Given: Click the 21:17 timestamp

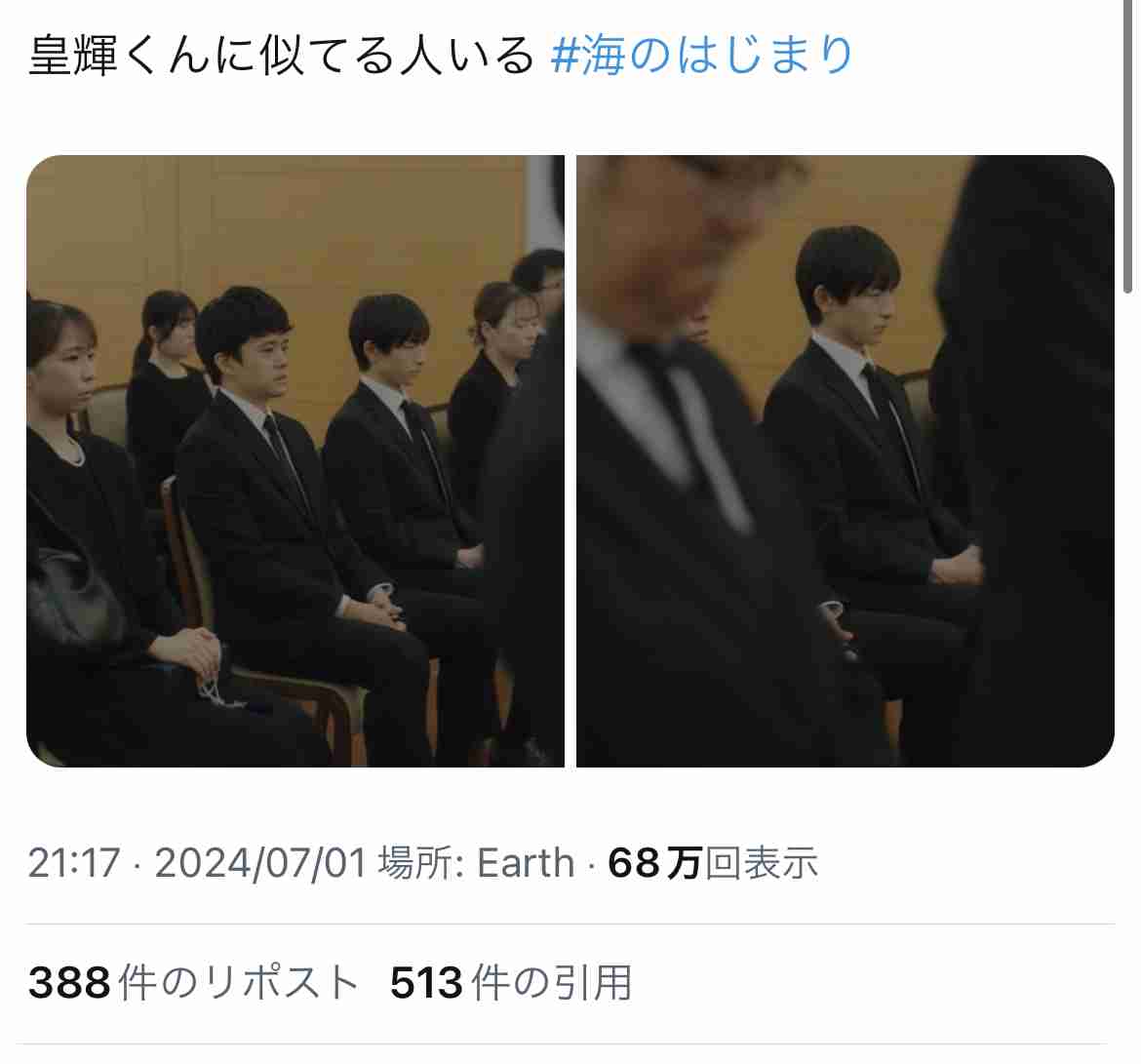Looking at the screenshot, I should click(x=73, y=863).
